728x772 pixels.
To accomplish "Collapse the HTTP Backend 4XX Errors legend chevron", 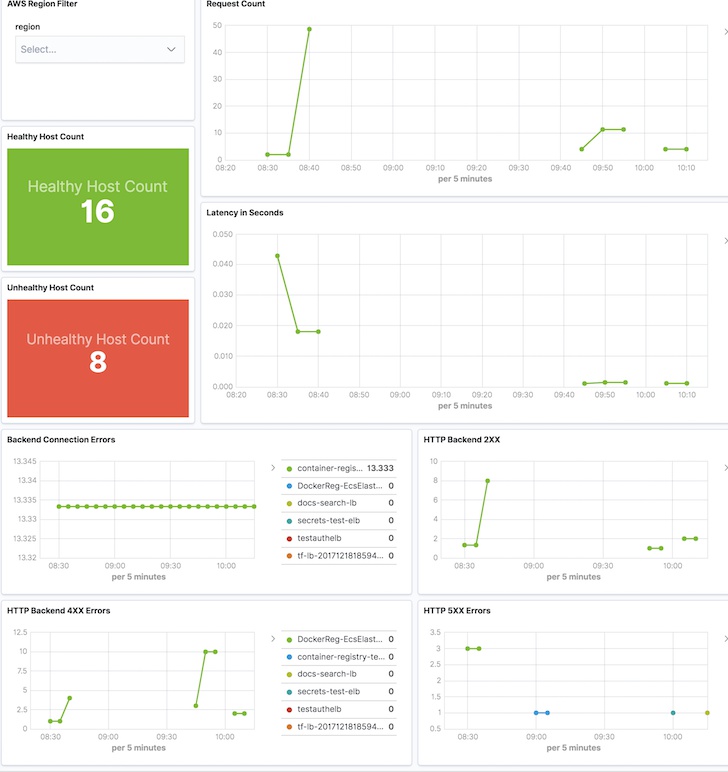I will (x=273, y=638).
